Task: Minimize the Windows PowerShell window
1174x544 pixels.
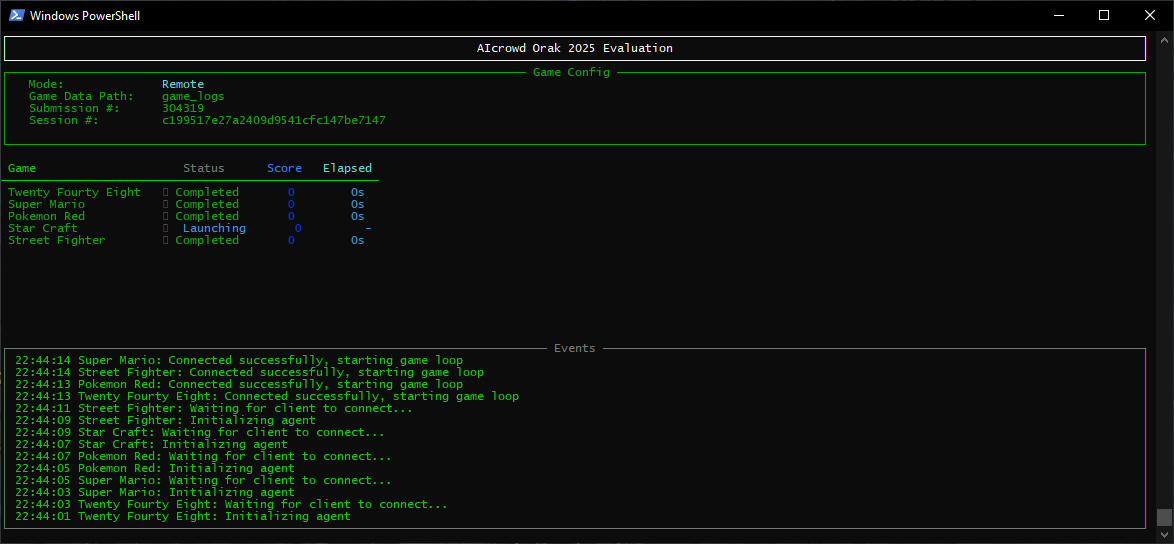Action: point(1058,15)
